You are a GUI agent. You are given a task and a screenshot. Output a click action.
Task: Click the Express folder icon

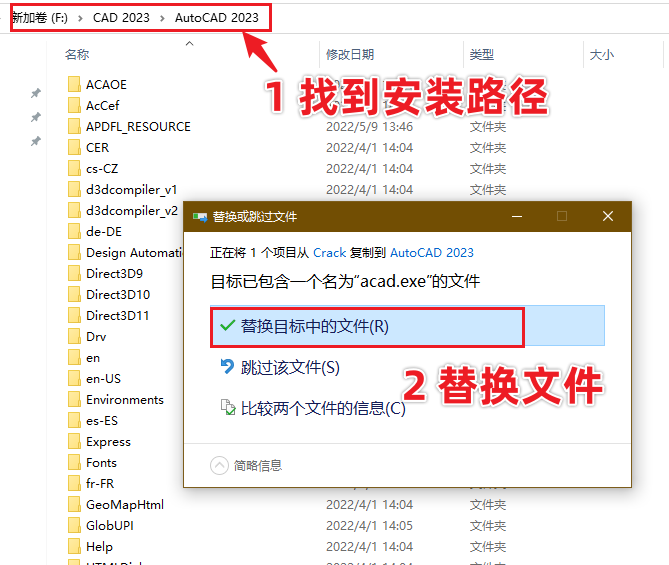click(x=74, y=441)
